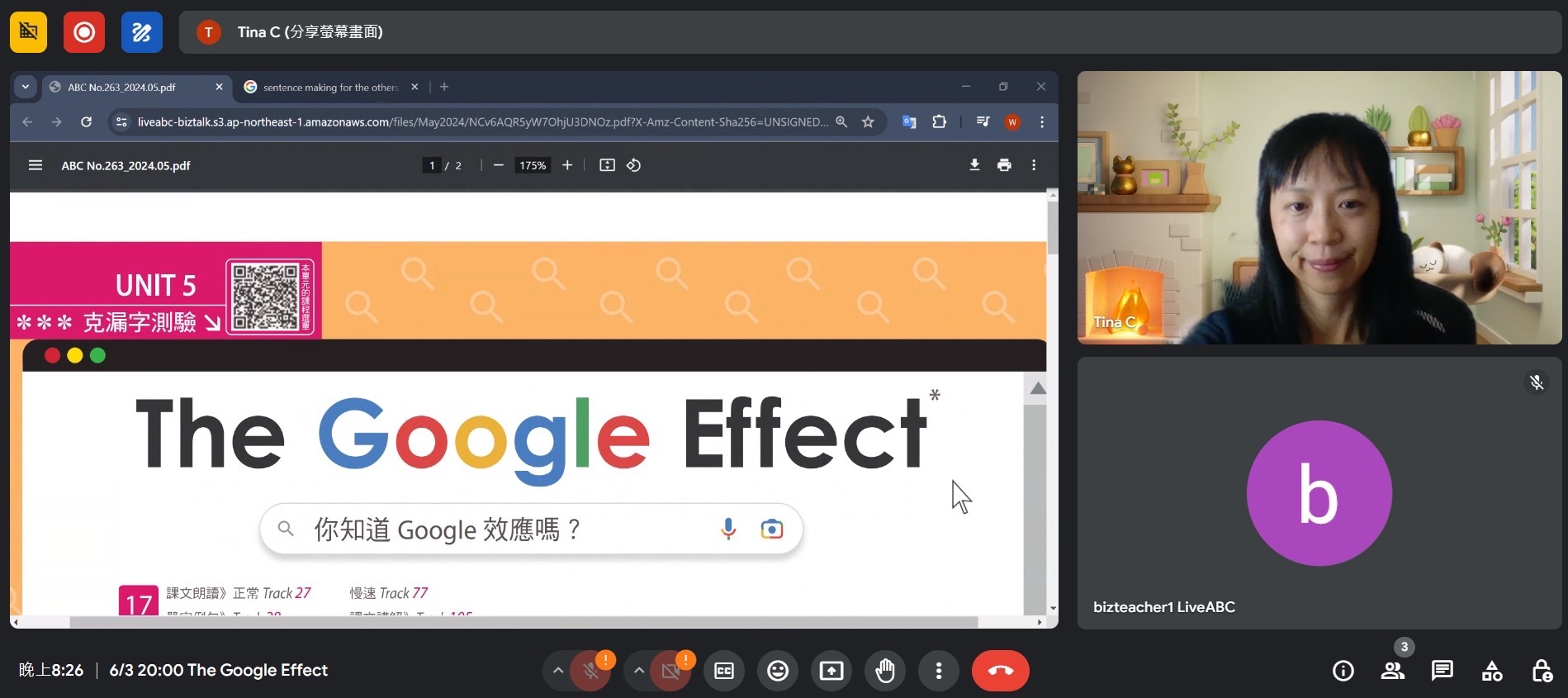The image size is (1568, 698).
Task: Switch to sentence making for the others tab
Action: (x=330, y=87)
